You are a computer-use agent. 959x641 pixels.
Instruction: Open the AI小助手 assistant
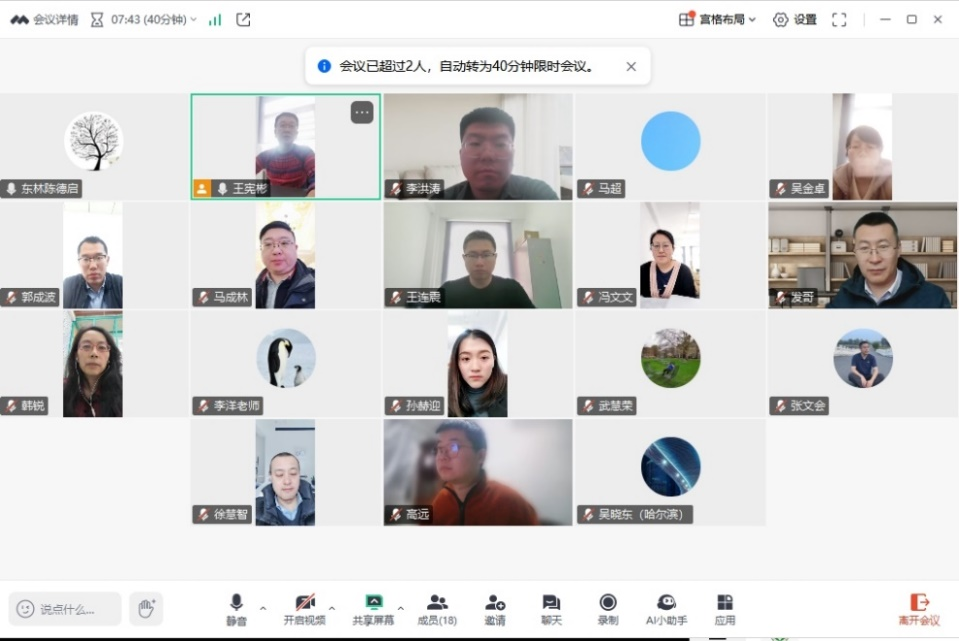point(666,608)
